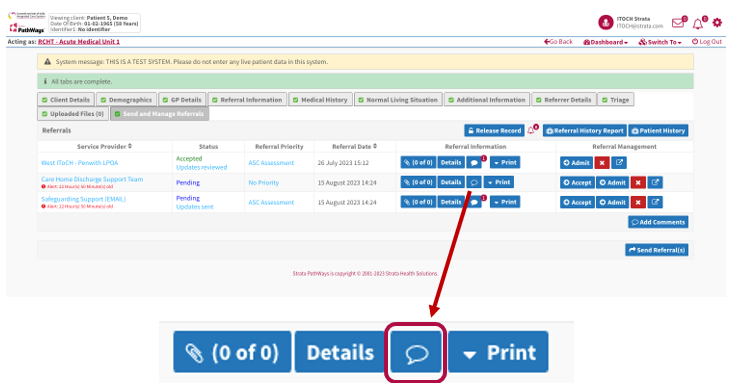Switch to the Demographics tab

tap(126, 99)
